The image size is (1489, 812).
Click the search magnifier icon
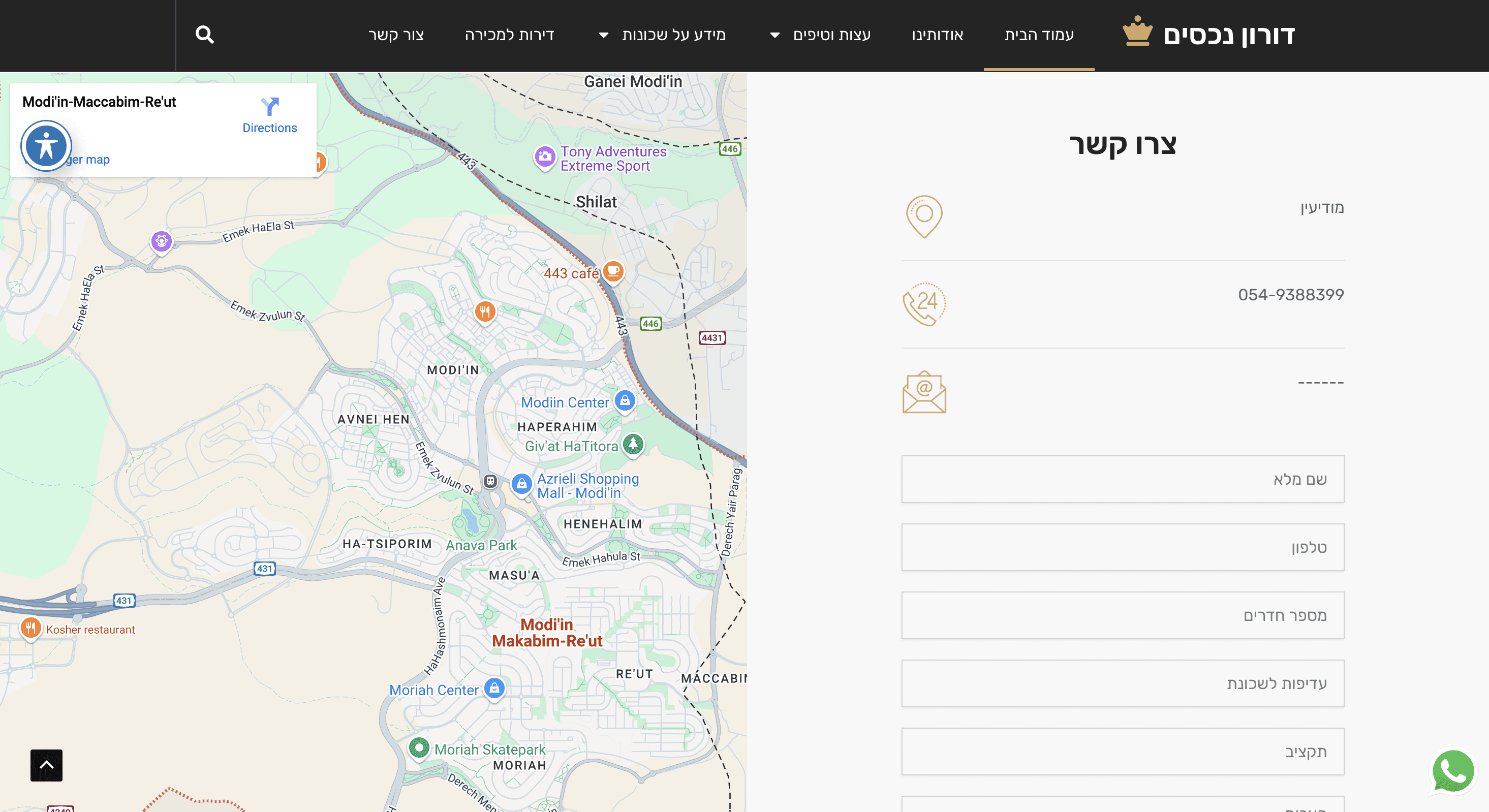pos(205,35)
